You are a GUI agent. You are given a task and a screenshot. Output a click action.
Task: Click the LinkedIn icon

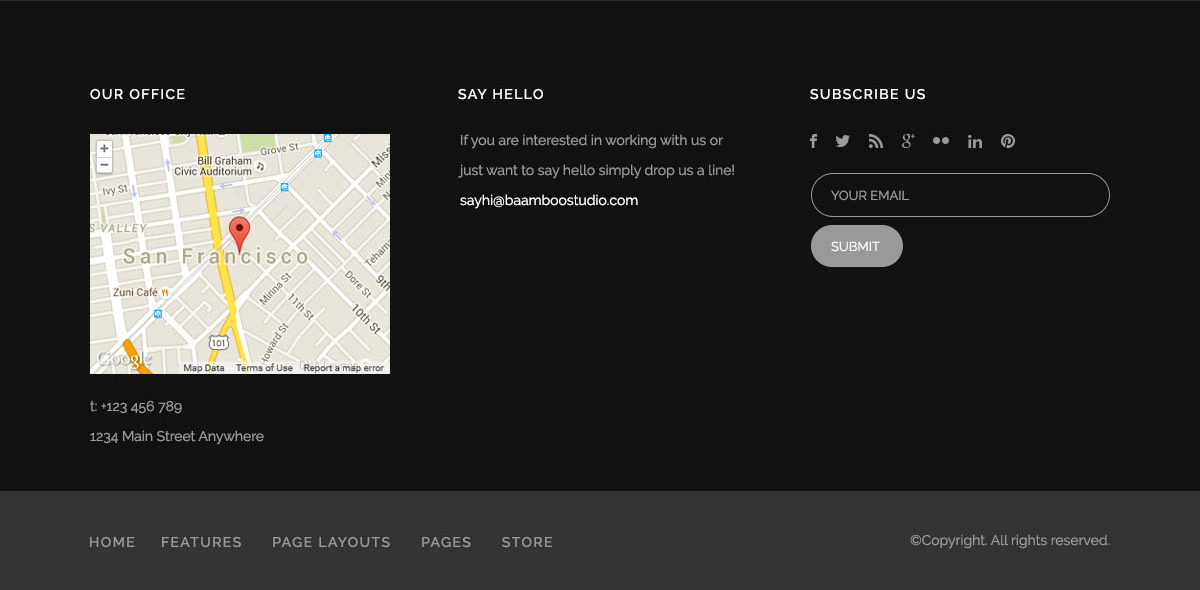tap(975, 141)
